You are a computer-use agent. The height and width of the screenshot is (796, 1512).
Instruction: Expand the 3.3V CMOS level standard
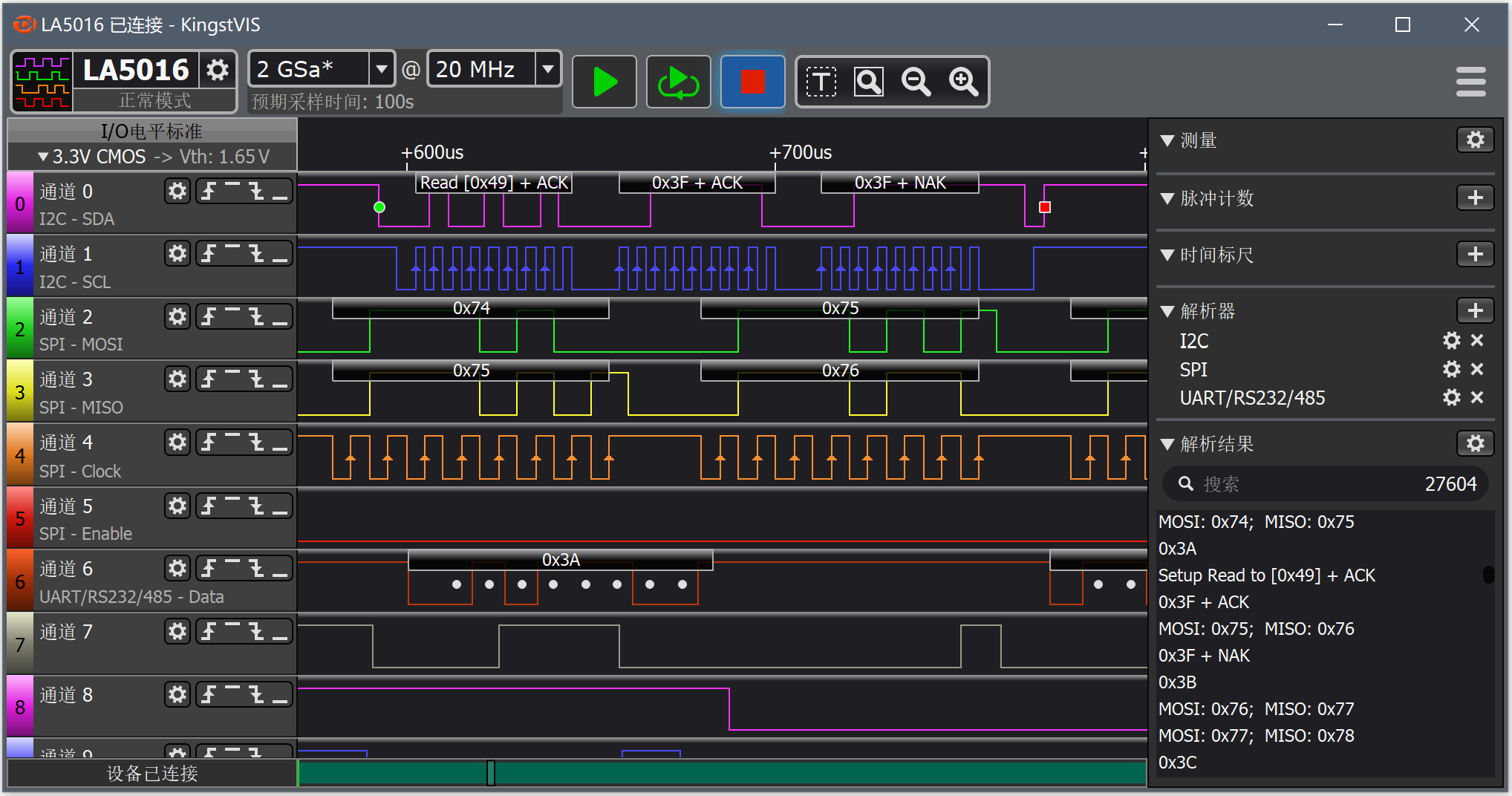tap(153, 157)
